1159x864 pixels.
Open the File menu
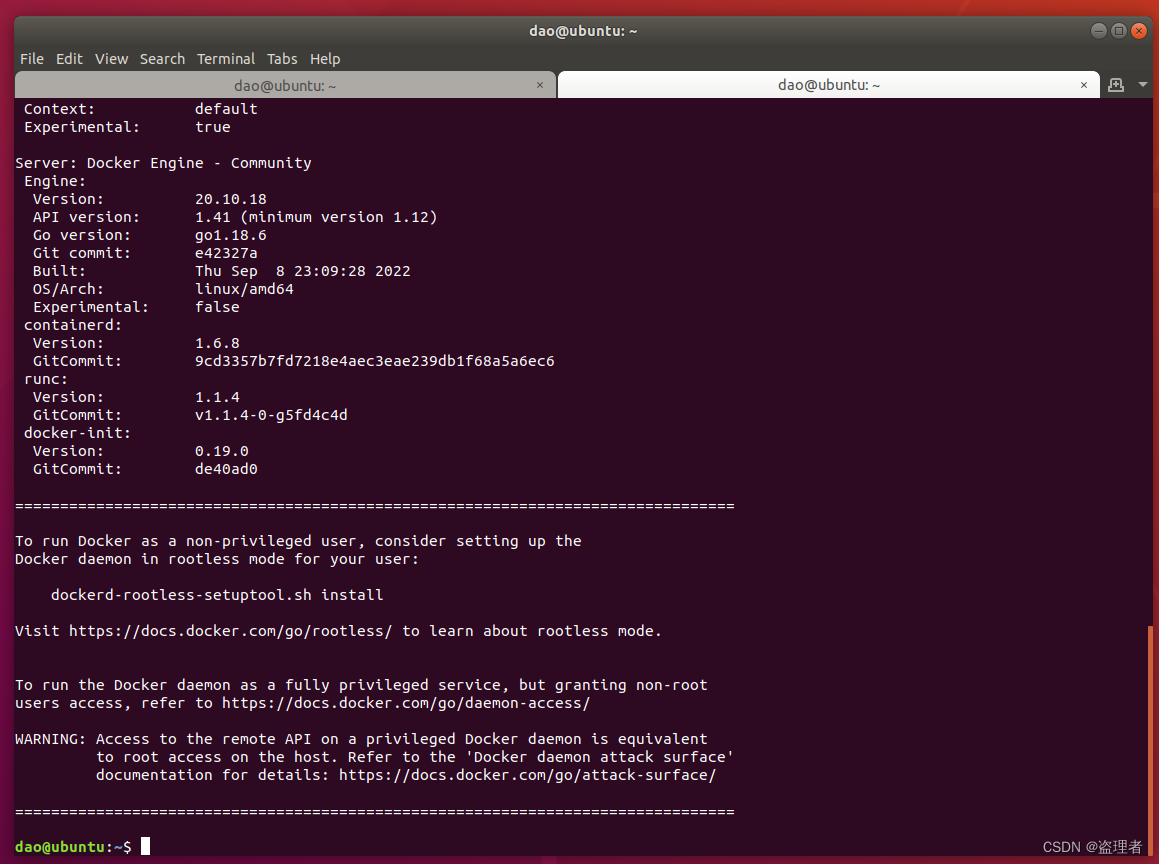point(31,59)
